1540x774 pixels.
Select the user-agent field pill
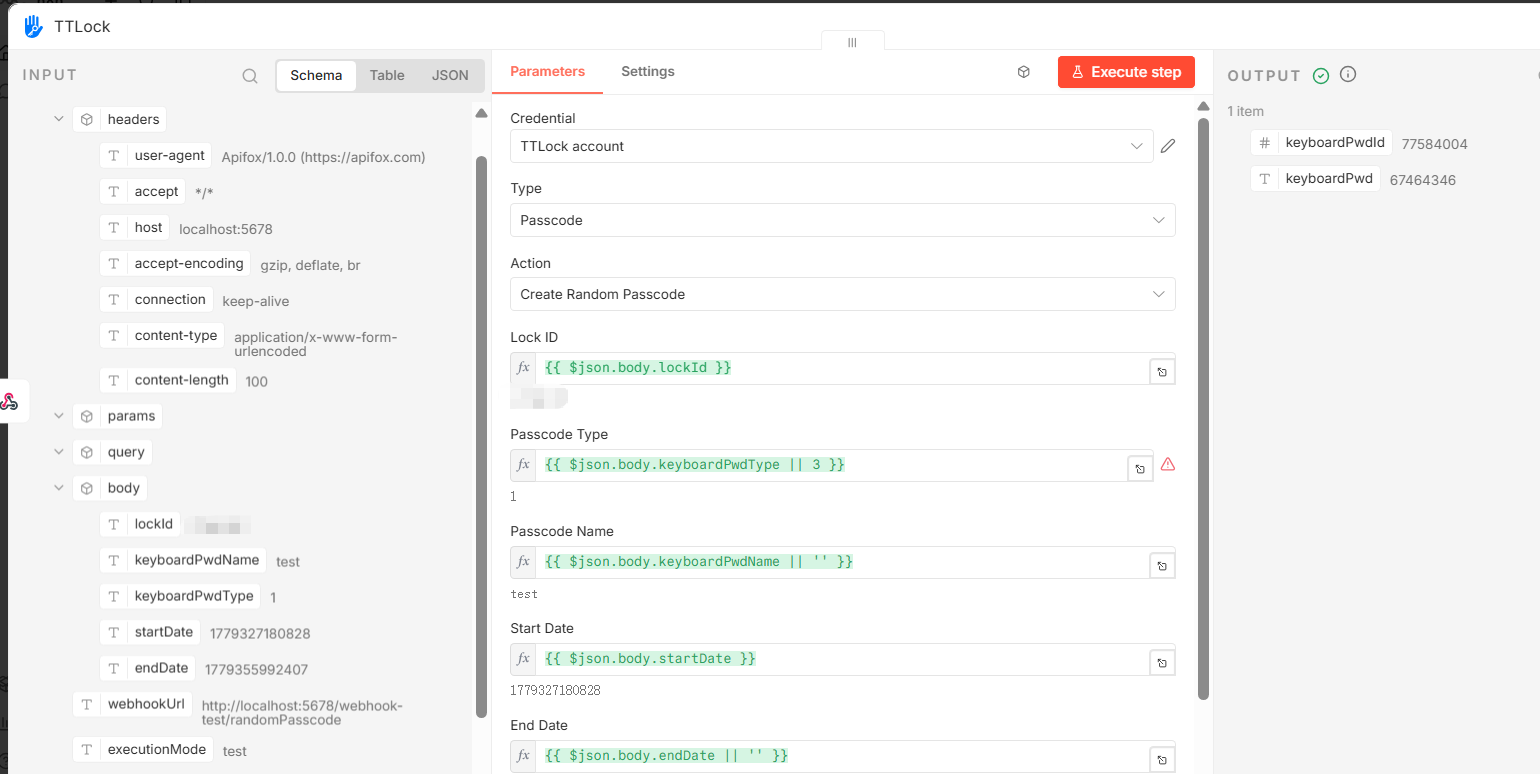156,156
